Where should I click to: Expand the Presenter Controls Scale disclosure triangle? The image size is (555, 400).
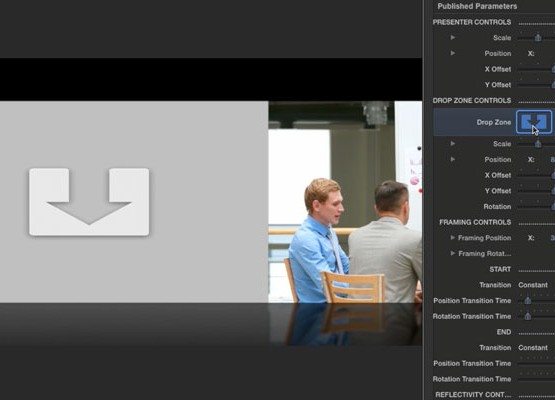tap(453, 38)
